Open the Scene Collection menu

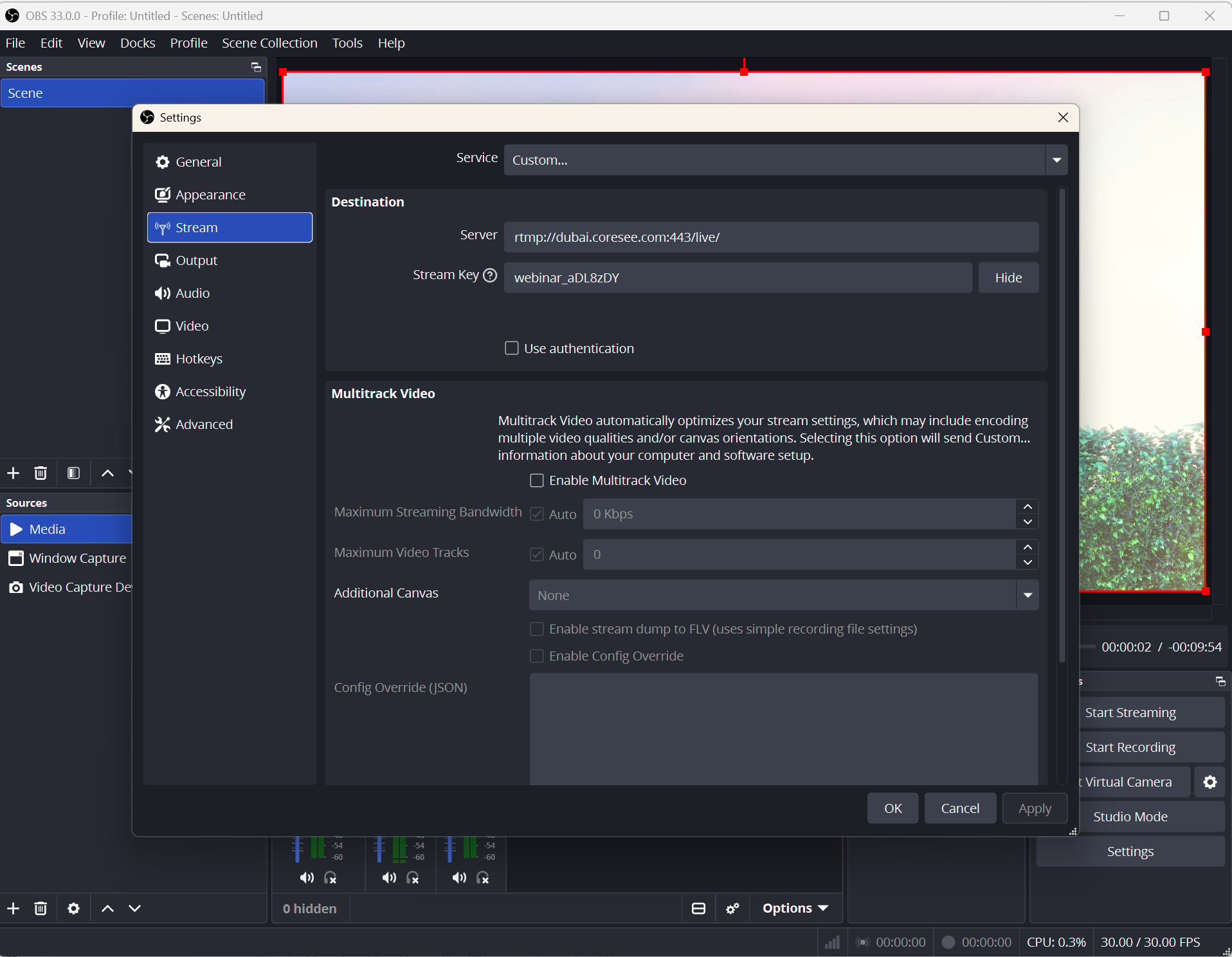click(269, 43)
